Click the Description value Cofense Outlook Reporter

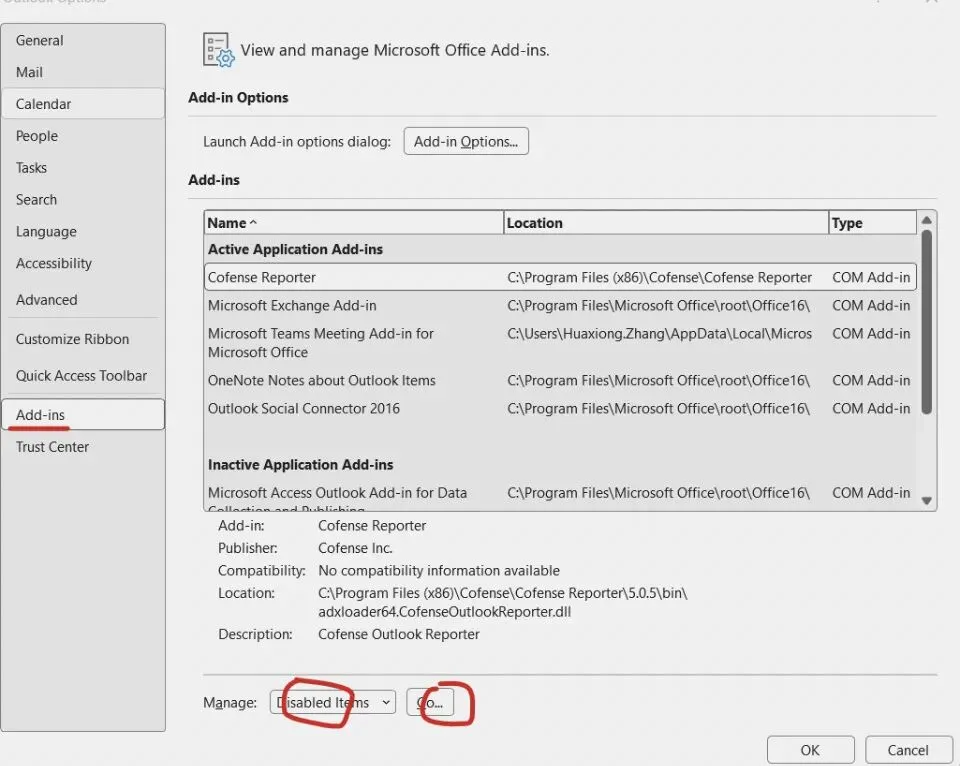pyautogui.click(x=399, y=634)
